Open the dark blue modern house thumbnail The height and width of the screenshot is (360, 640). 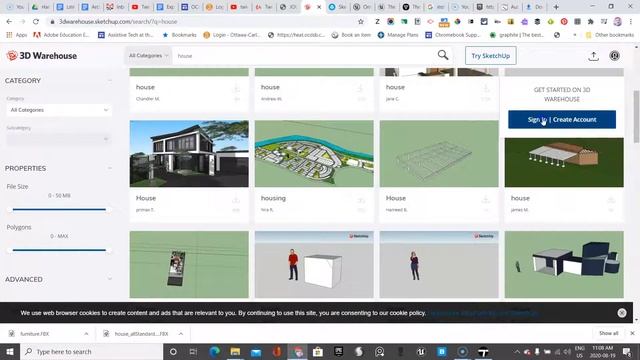pyautogui.click(x=564, y=264)
